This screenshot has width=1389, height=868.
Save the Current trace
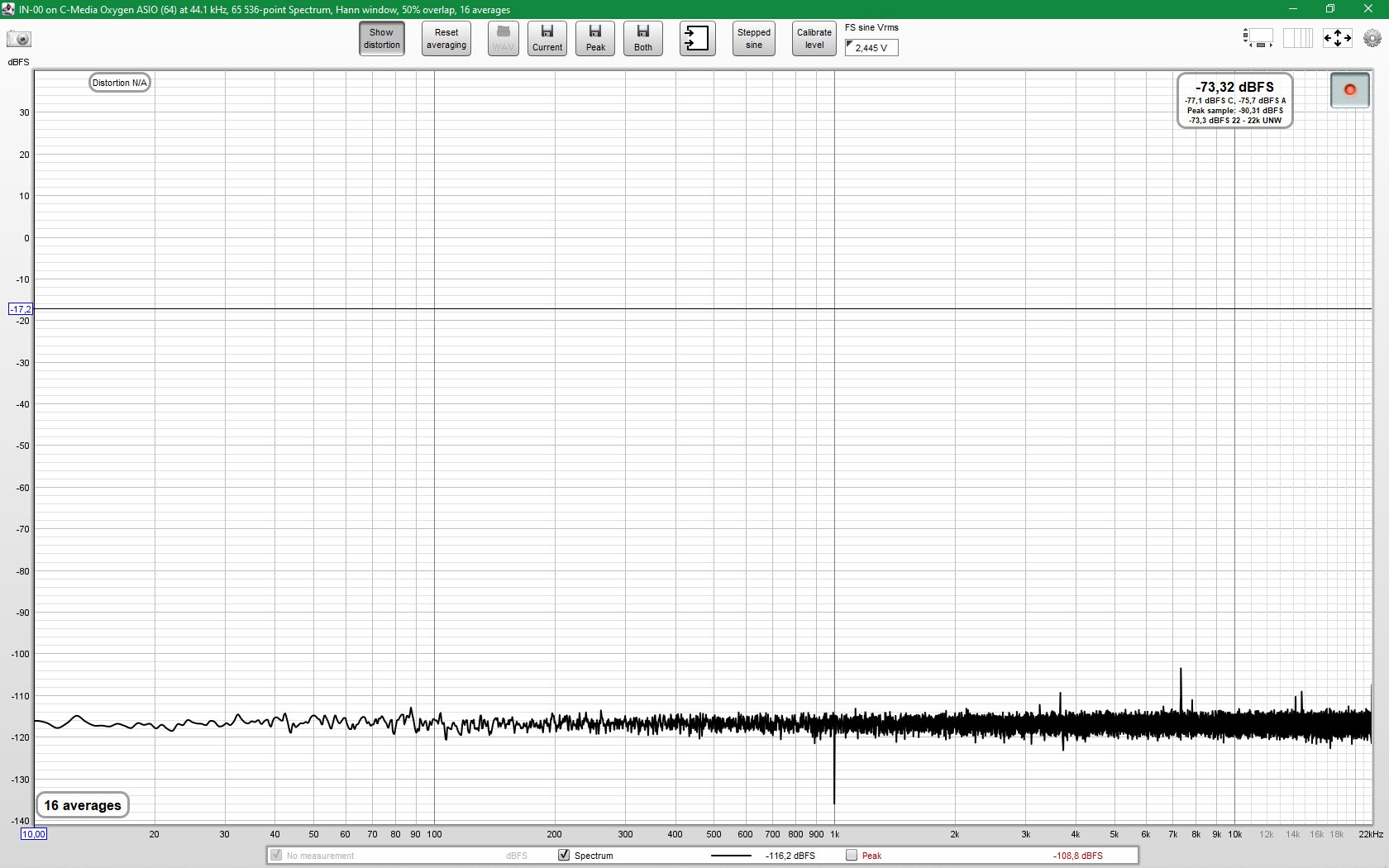pyautogui.click(x=547, y=39)
